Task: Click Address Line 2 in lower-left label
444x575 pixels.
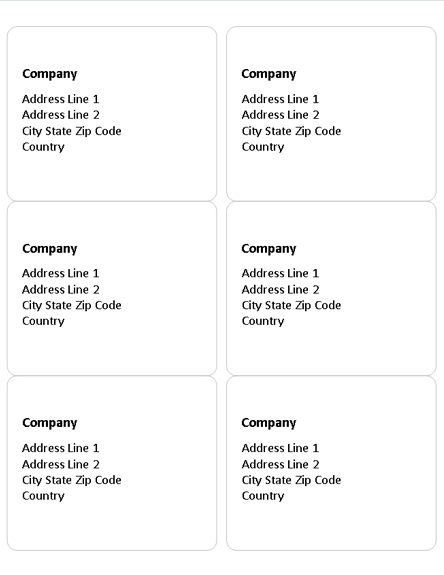Action: pos(60,465)
